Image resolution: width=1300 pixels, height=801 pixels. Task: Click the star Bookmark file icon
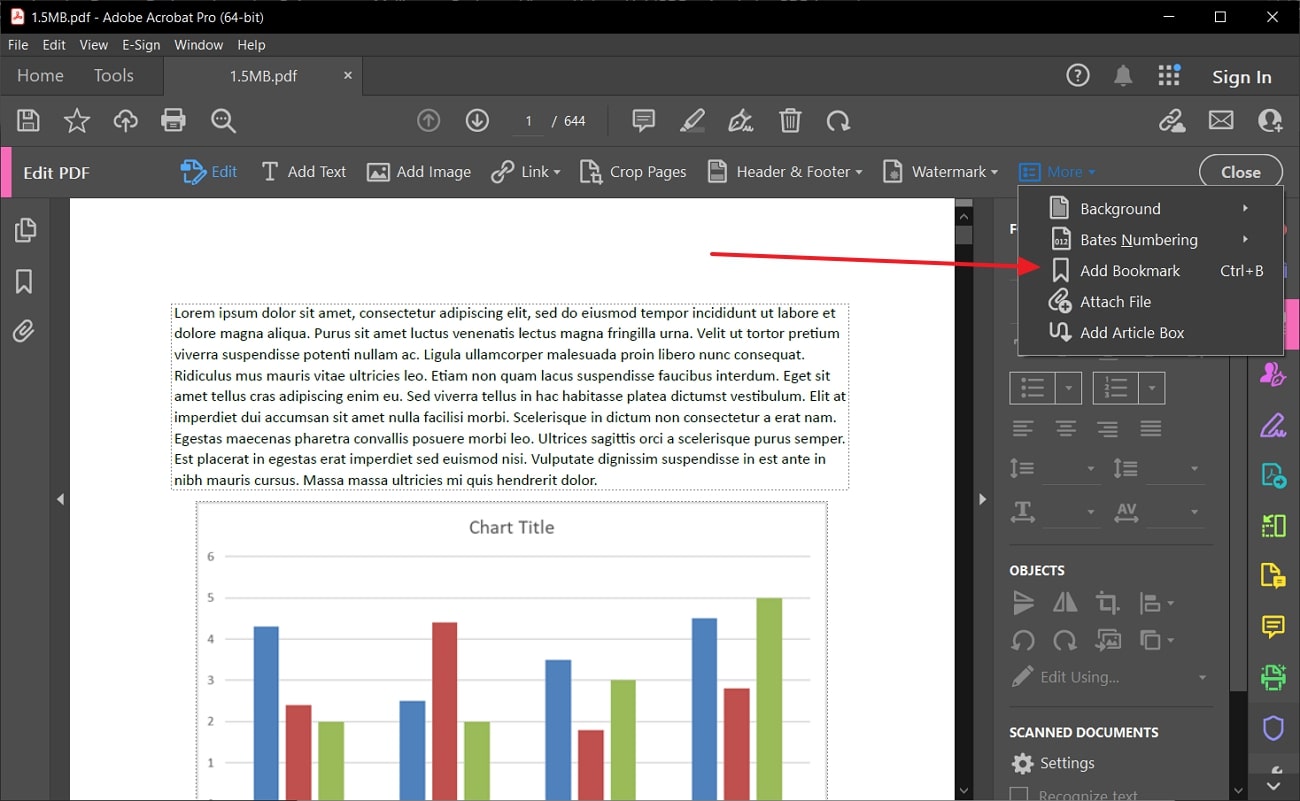(x=76, y=121)
